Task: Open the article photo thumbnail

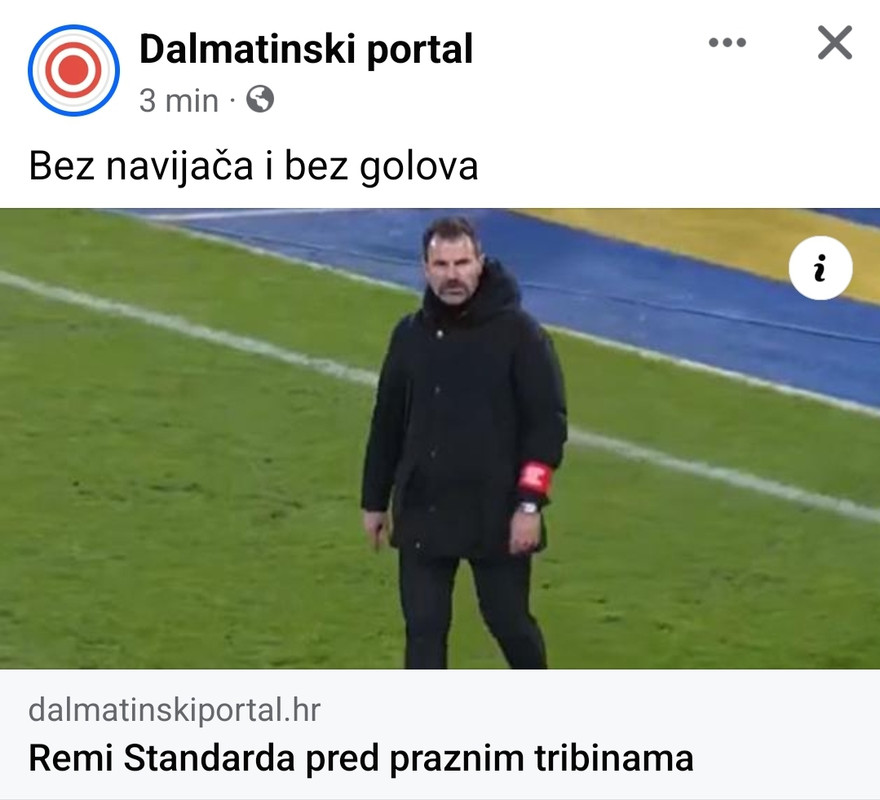Action: coord(440,438)
